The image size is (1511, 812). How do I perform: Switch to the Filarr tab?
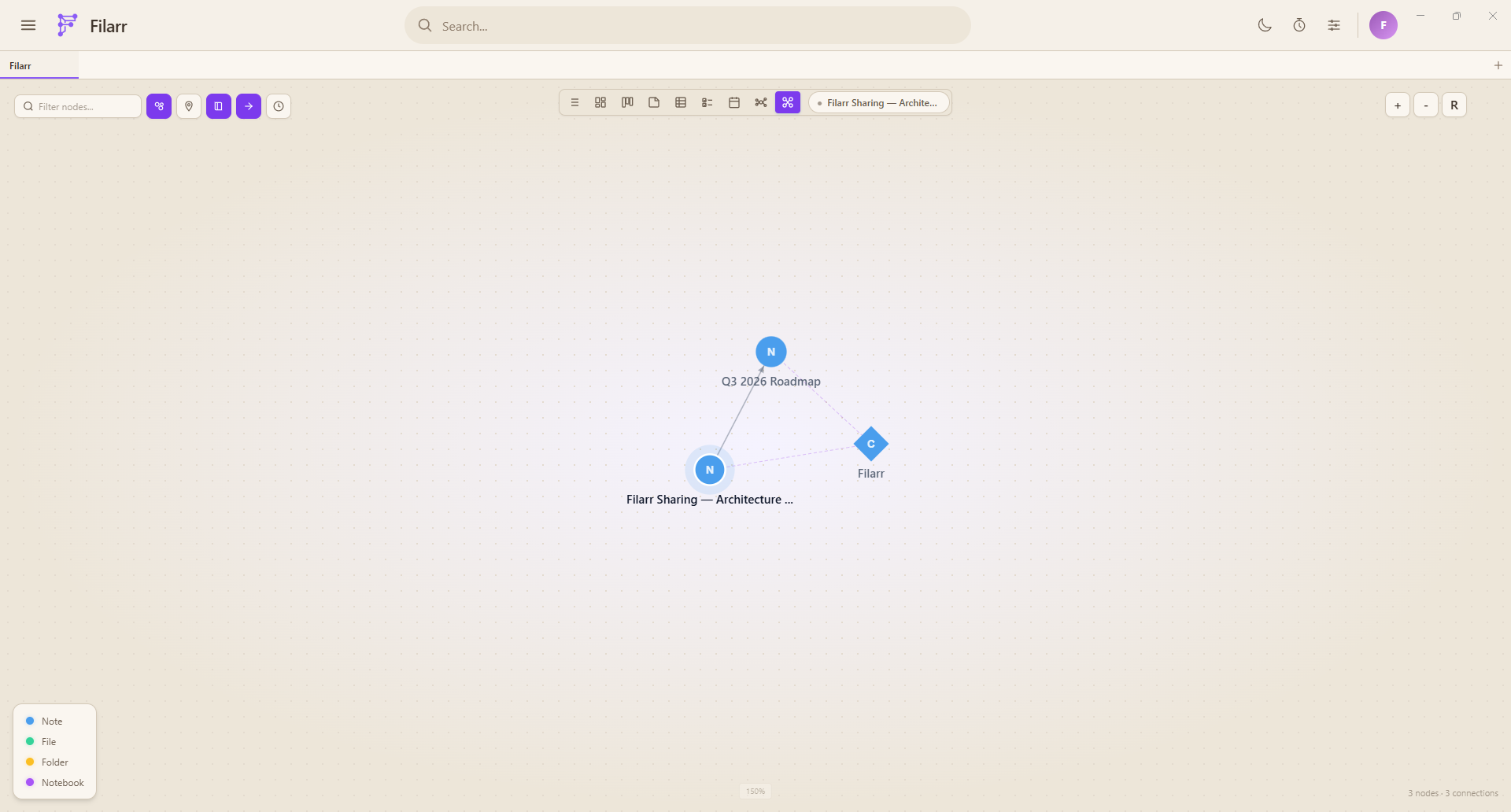tap(39, 65)
